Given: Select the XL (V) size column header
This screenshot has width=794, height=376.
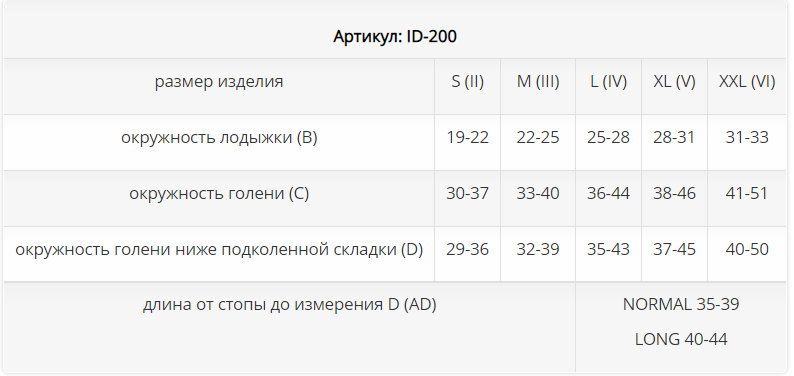Looking at the screenshot, I should pyautogui.click(x=674, y=81).
